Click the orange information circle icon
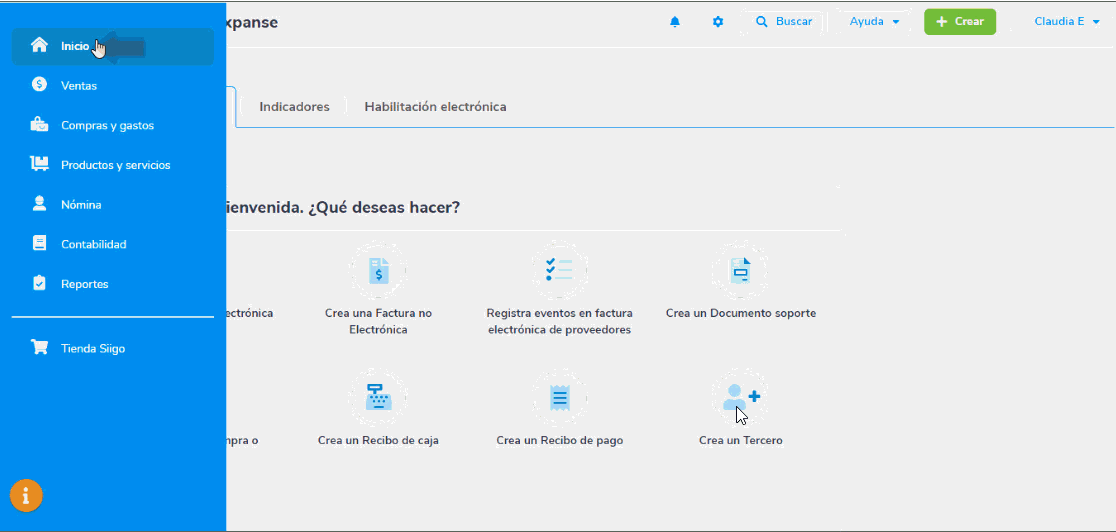 26,495
